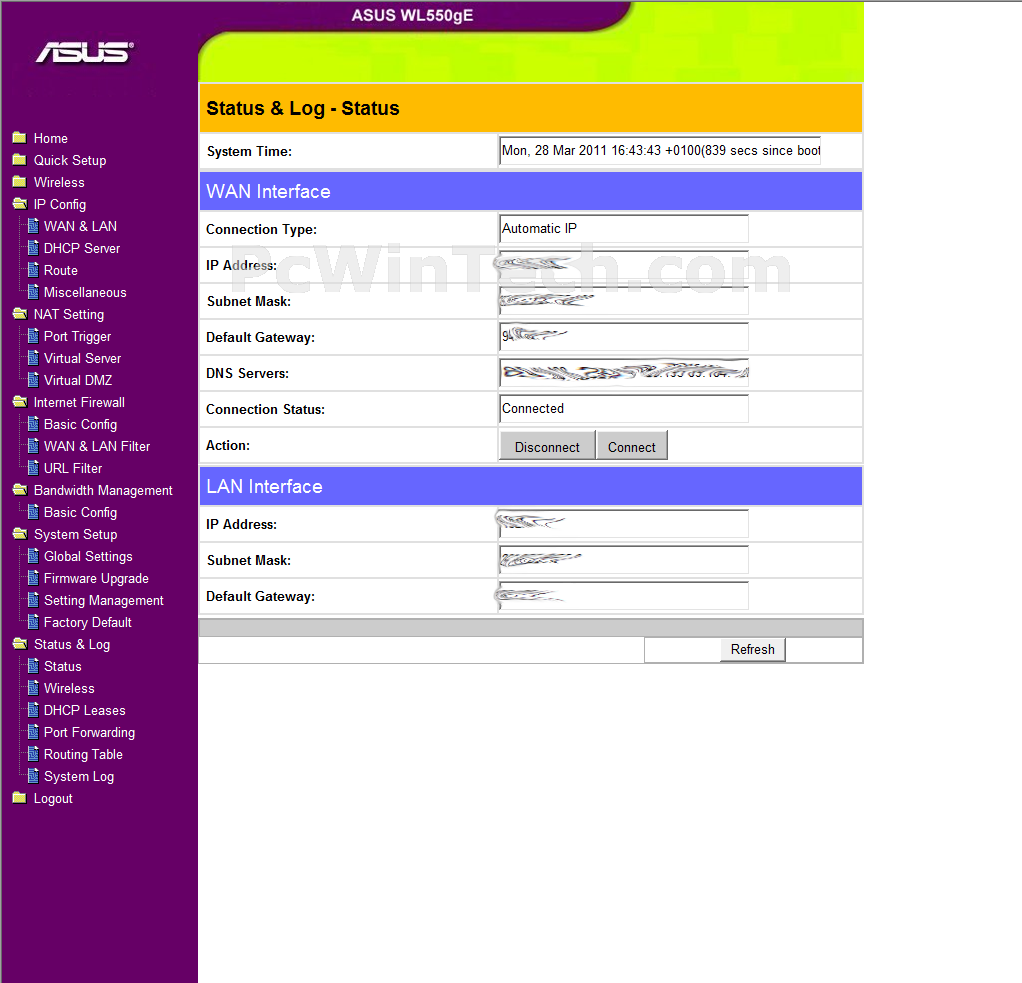The height and width of the screenshot is (983, 1022).
Task: Open the top-level Wireless menu
Action: point(59,183)
